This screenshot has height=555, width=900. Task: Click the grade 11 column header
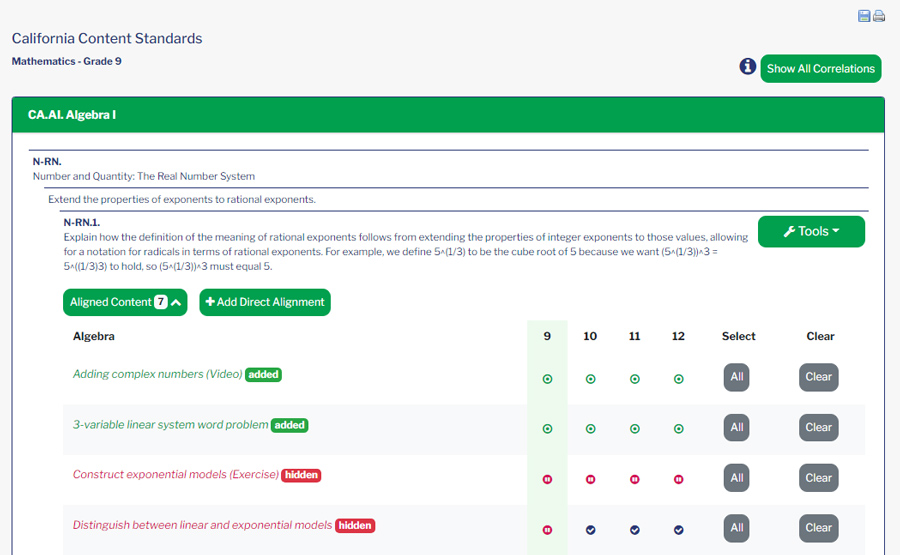[x=634, y=336]
